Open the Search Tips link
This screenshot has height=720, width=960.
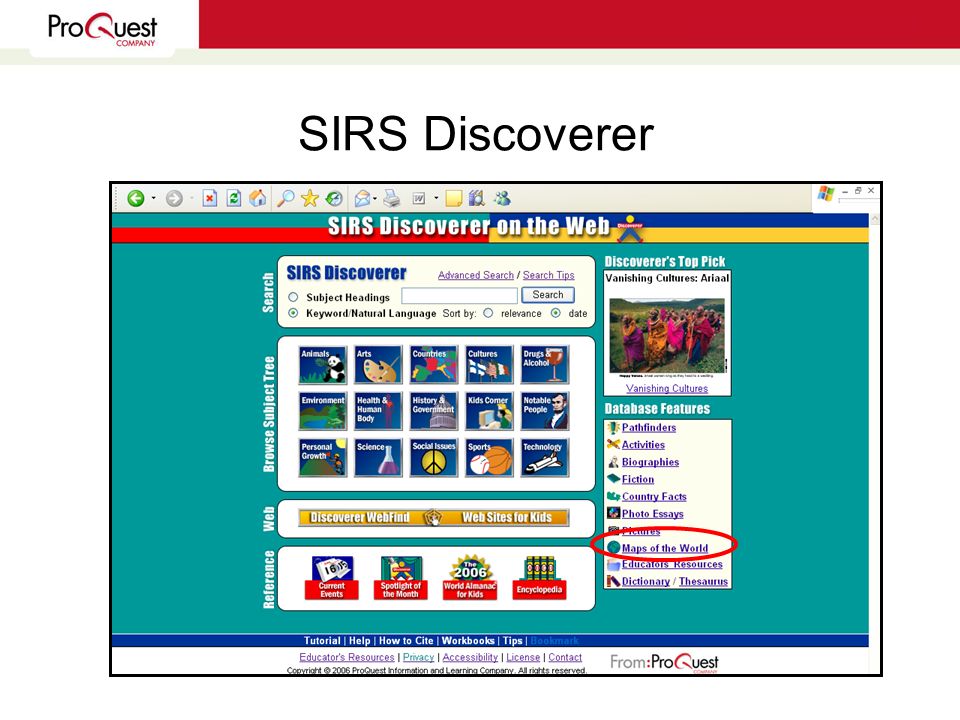coord(549,275)
